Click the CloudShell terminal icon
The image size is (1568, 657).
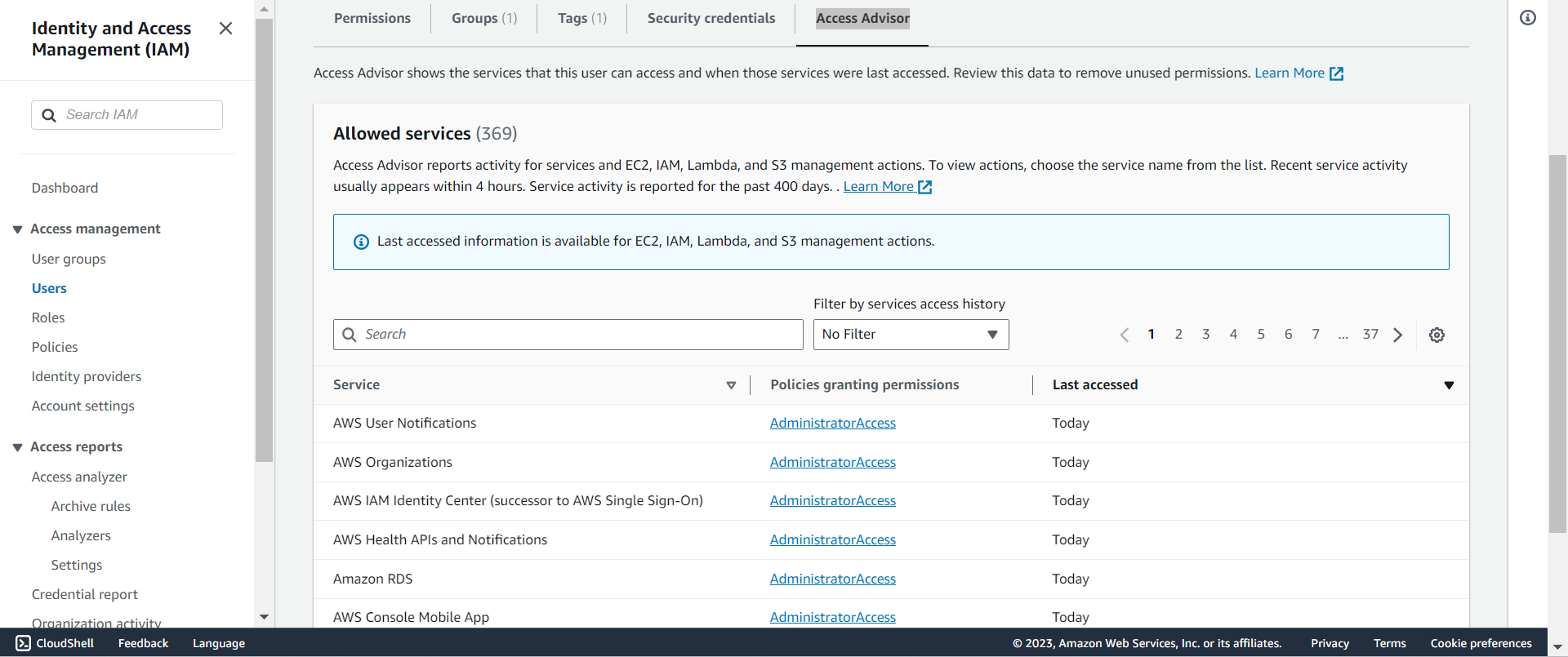(23, 643)
